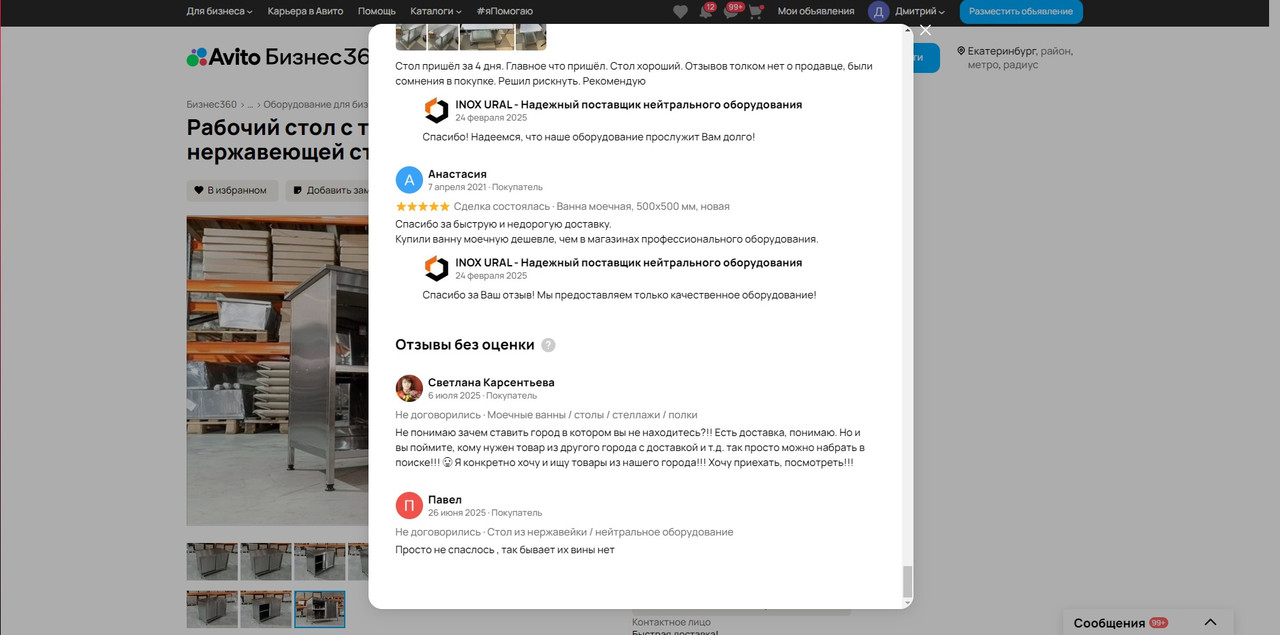Click Екатеринбург location selector text
The image size is (1280, 635).
click(x=1001, y=51)
